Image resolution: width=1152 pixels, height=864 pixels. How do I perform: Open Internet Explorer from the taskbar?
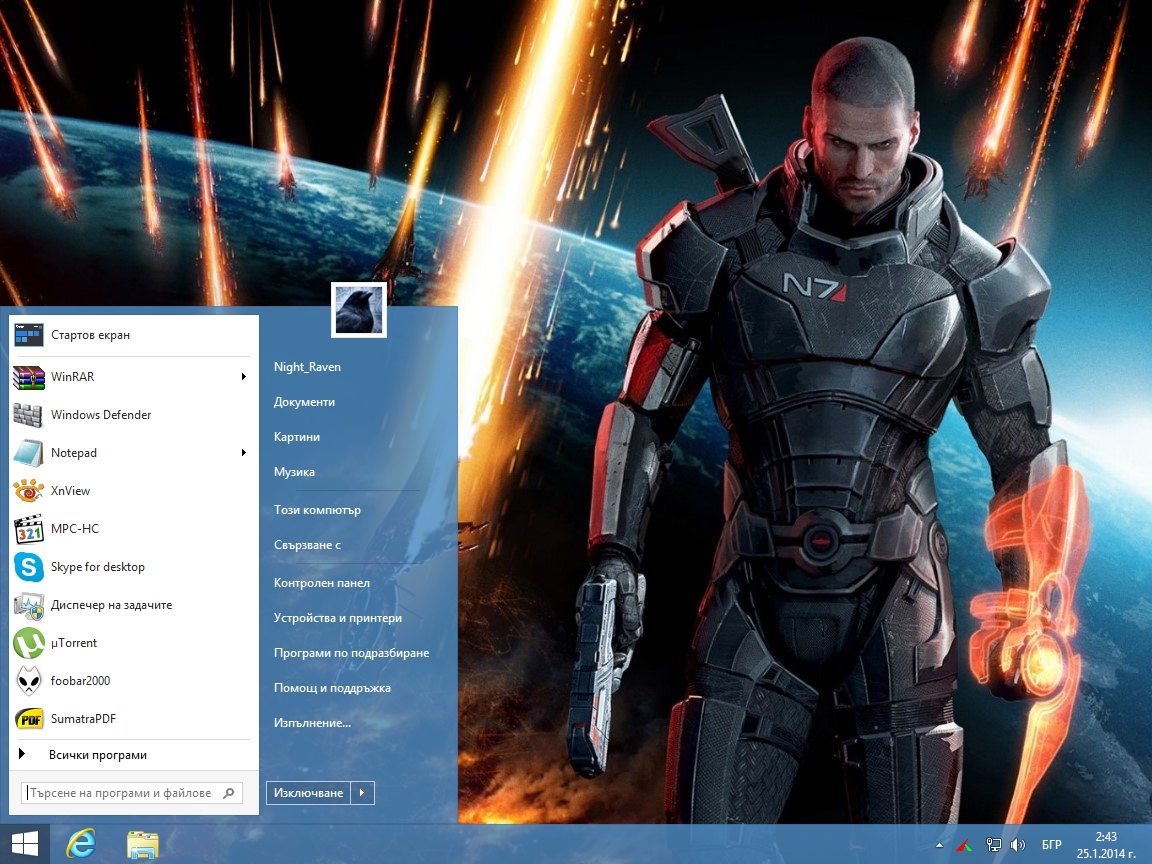point(81,844)
